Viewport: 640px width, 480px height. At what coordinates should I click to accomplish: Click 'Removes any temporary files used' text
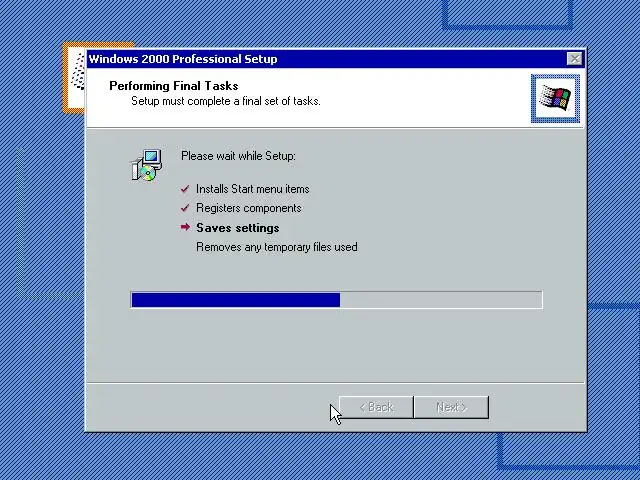click(277, 247)
